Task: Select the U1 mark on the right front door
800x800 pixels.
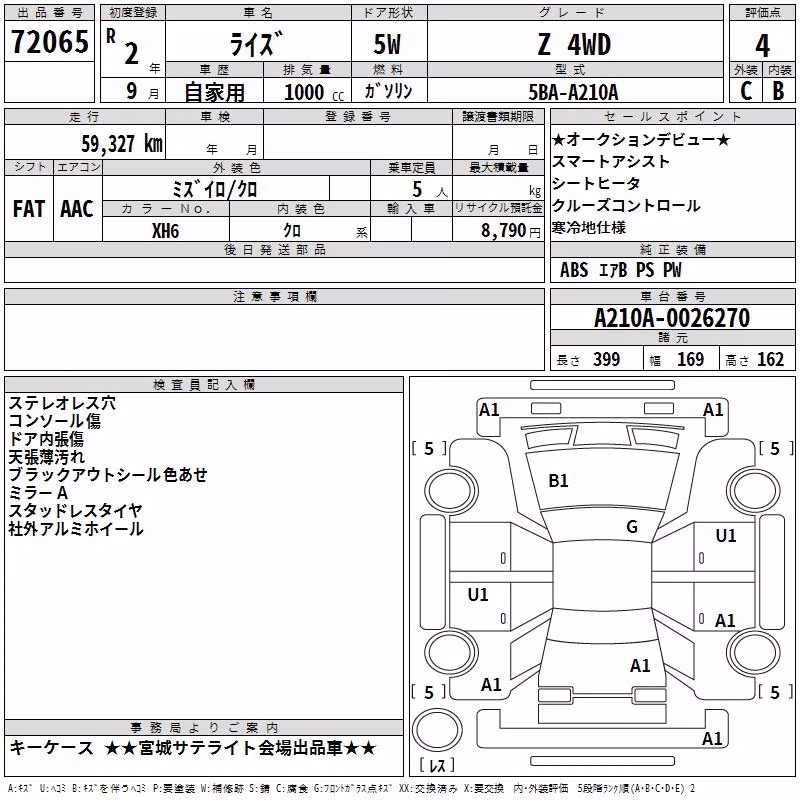Action: 726,536
